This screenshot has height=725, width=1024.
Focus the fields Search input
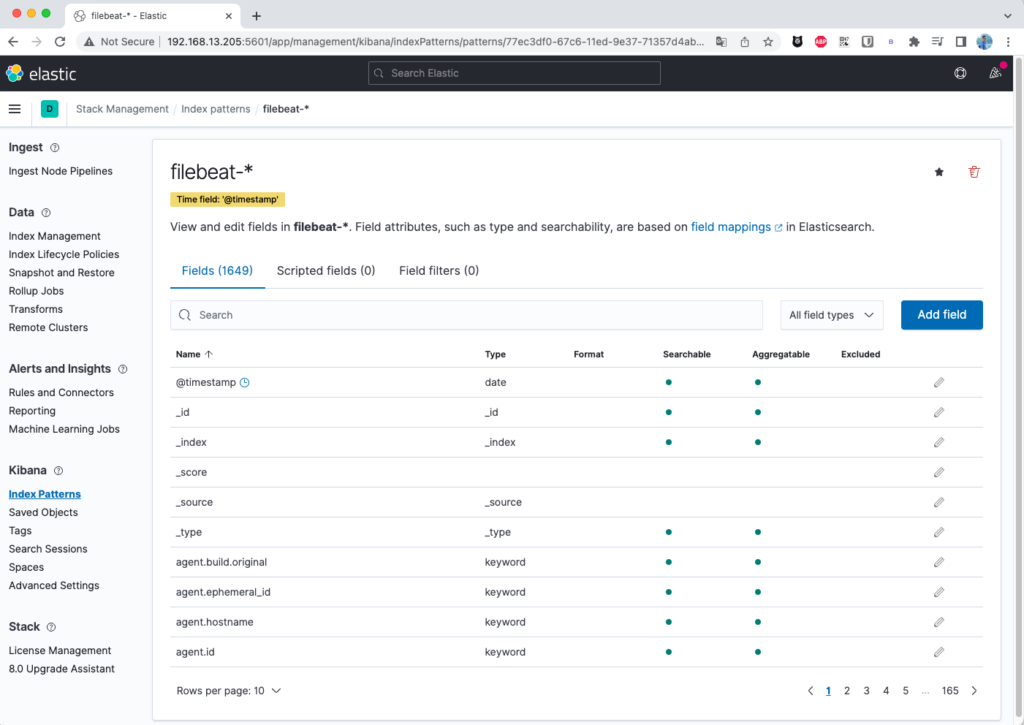[x=466, y=315]
